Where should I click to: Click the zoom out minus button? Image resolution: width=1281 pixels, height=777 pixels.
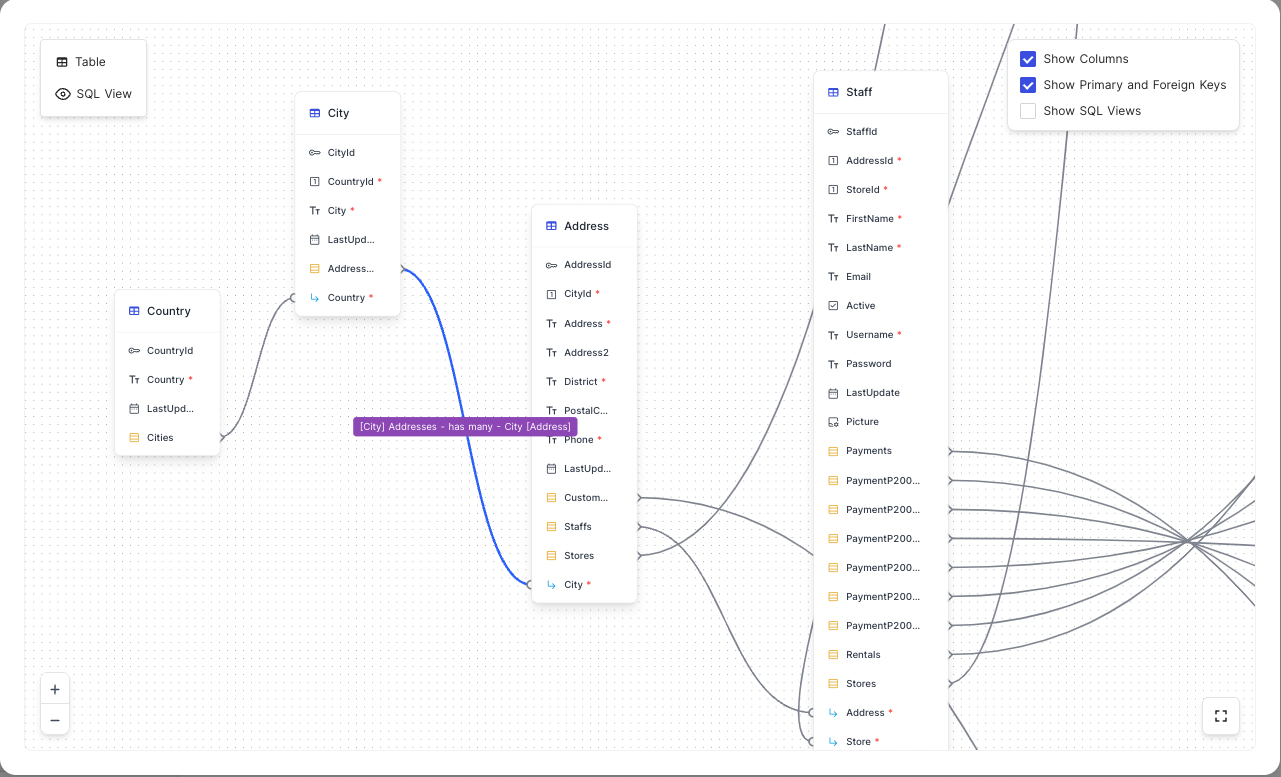[x=55, y=720]
